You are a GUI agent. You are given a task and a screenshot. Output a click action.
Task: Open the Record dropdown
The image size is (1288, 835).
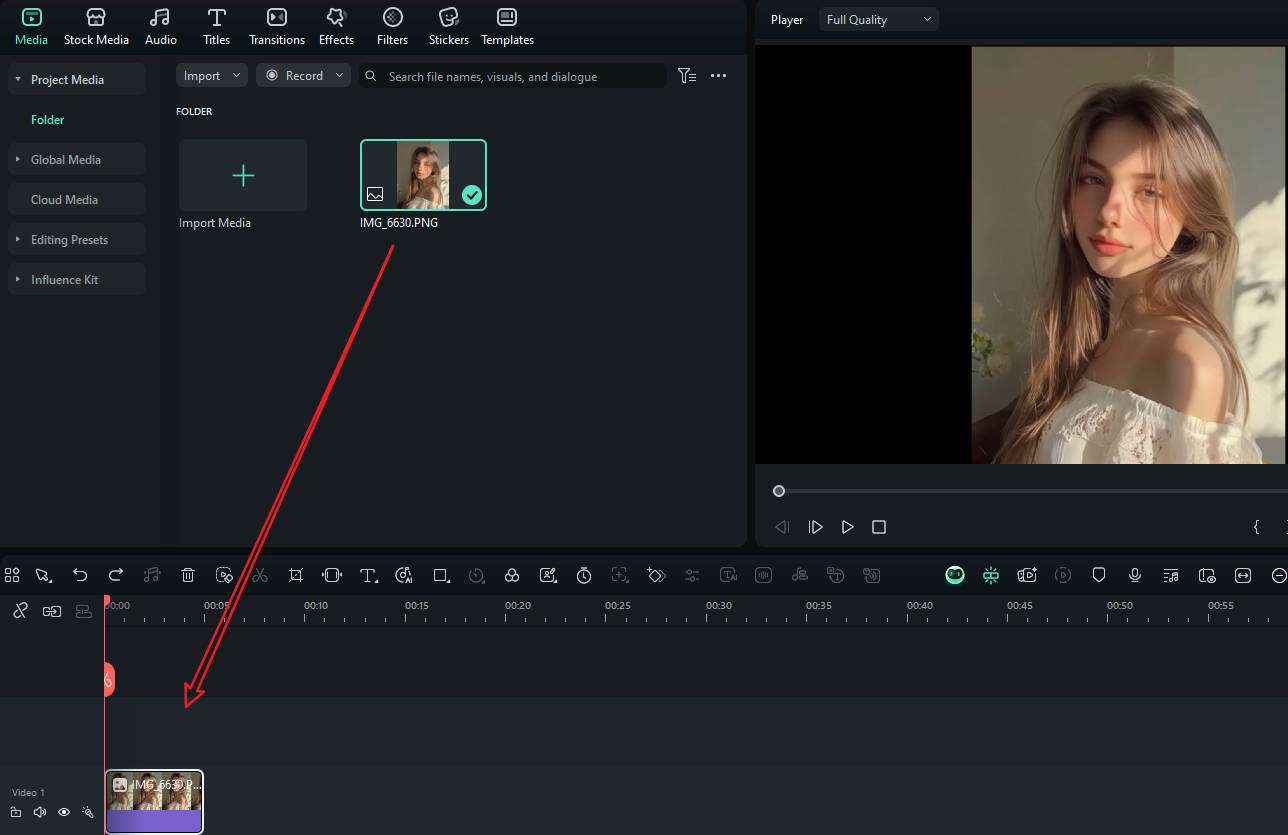(x=303, y=75)
